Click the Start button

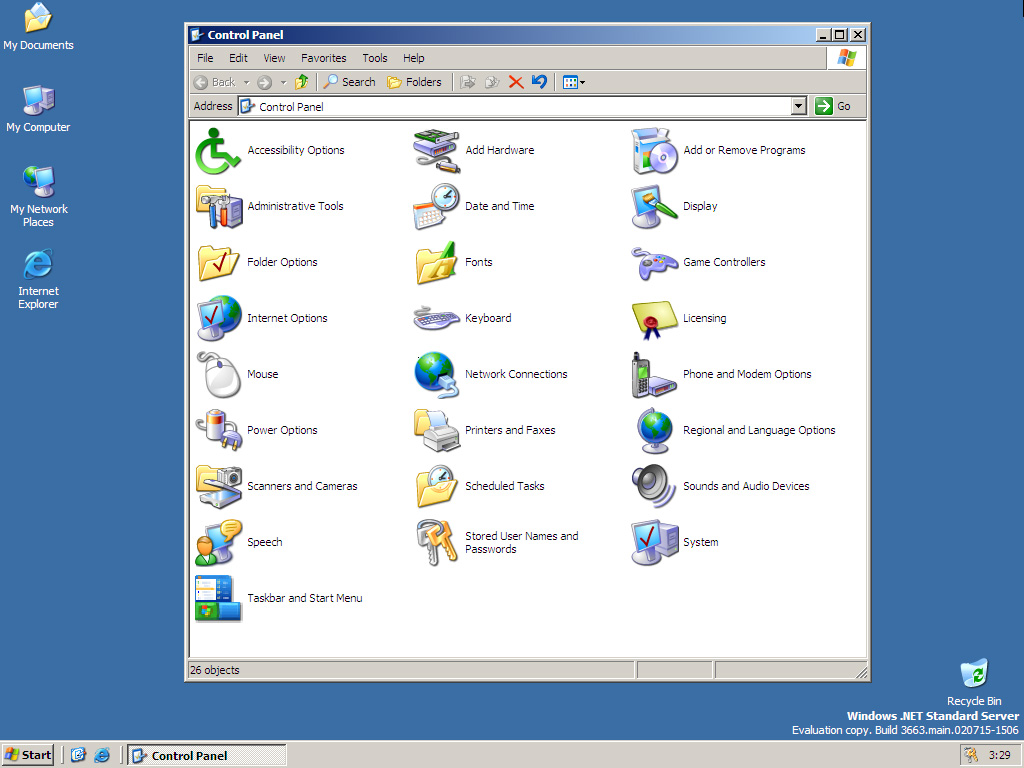pos(28,755)
